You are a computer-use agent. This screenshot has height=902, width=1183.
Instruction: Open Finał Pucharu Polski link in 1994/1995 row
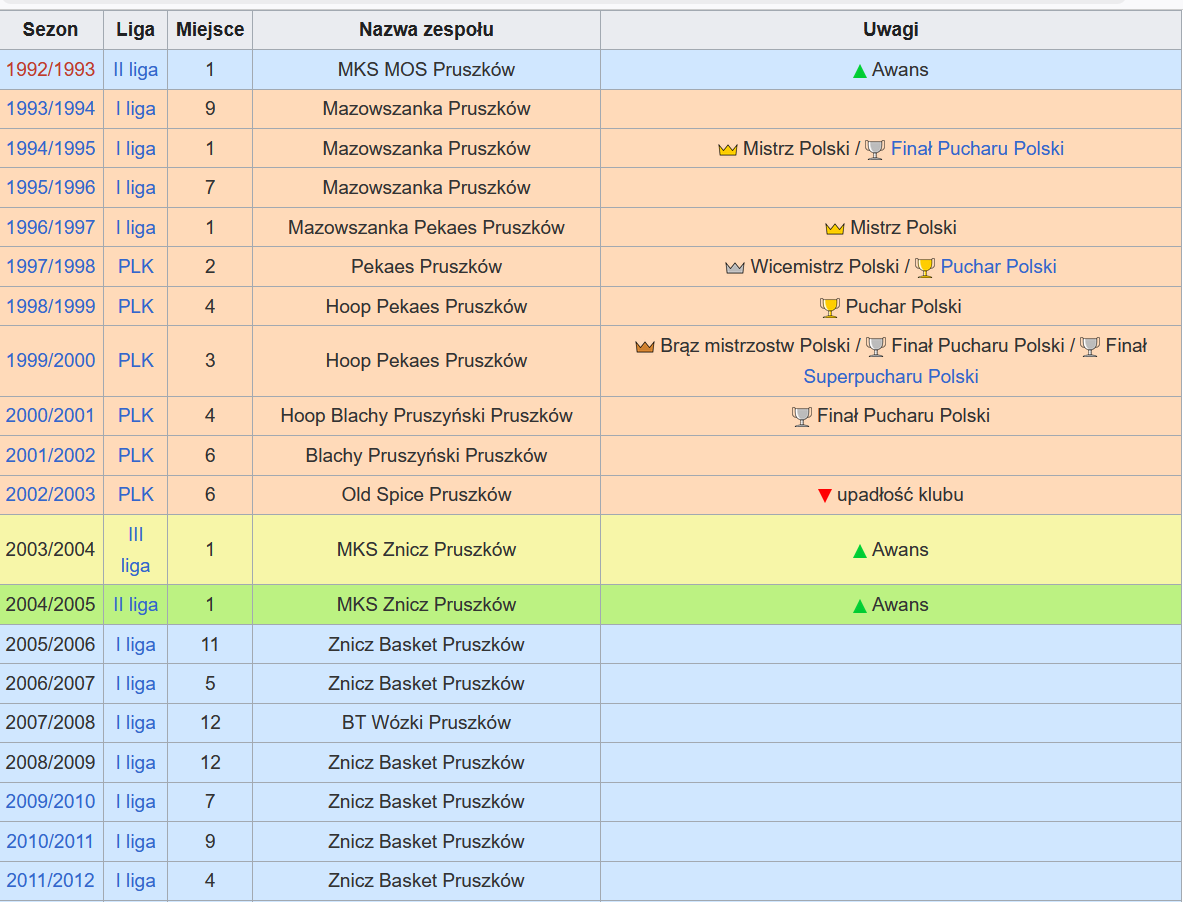click(x=977, y=149)
